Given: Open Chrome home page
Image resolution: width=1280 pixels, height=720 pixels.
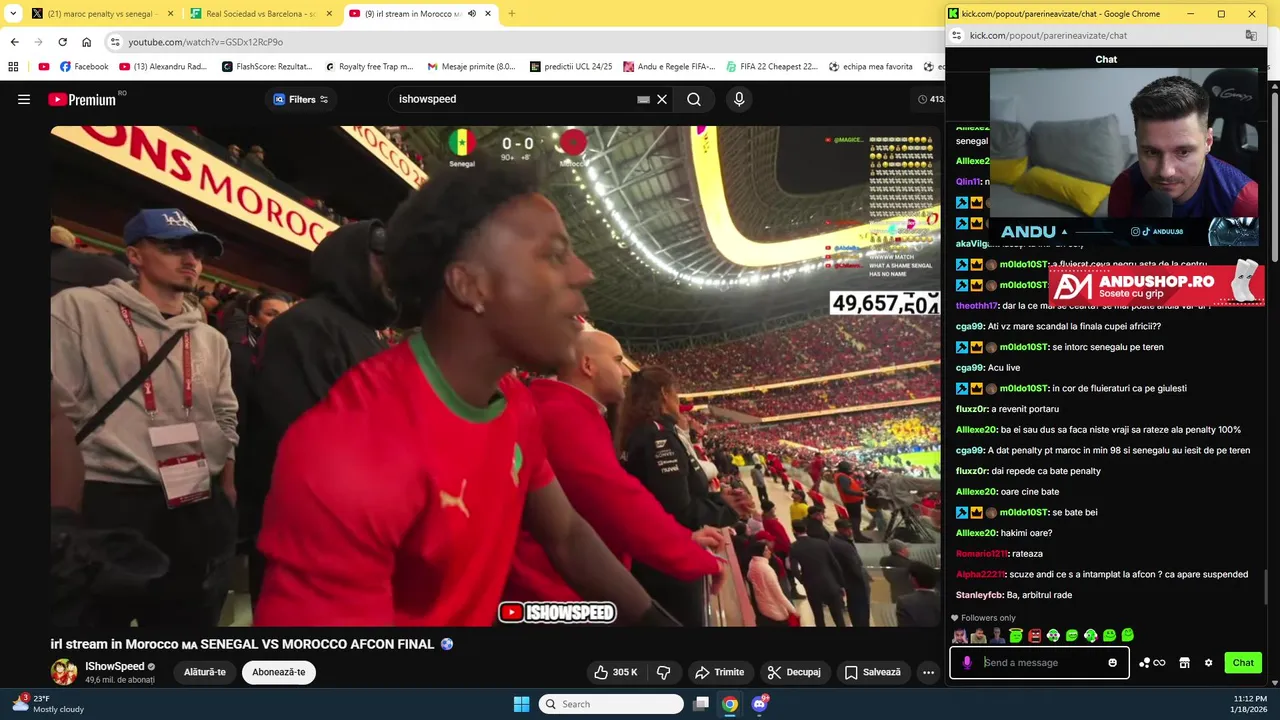Looking at the screenshot, I should [86, 42].
